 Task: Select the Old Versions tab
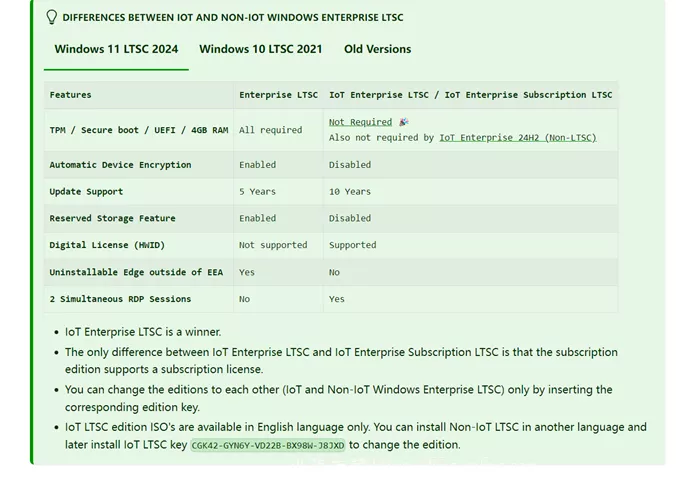(x=377, y=49)
